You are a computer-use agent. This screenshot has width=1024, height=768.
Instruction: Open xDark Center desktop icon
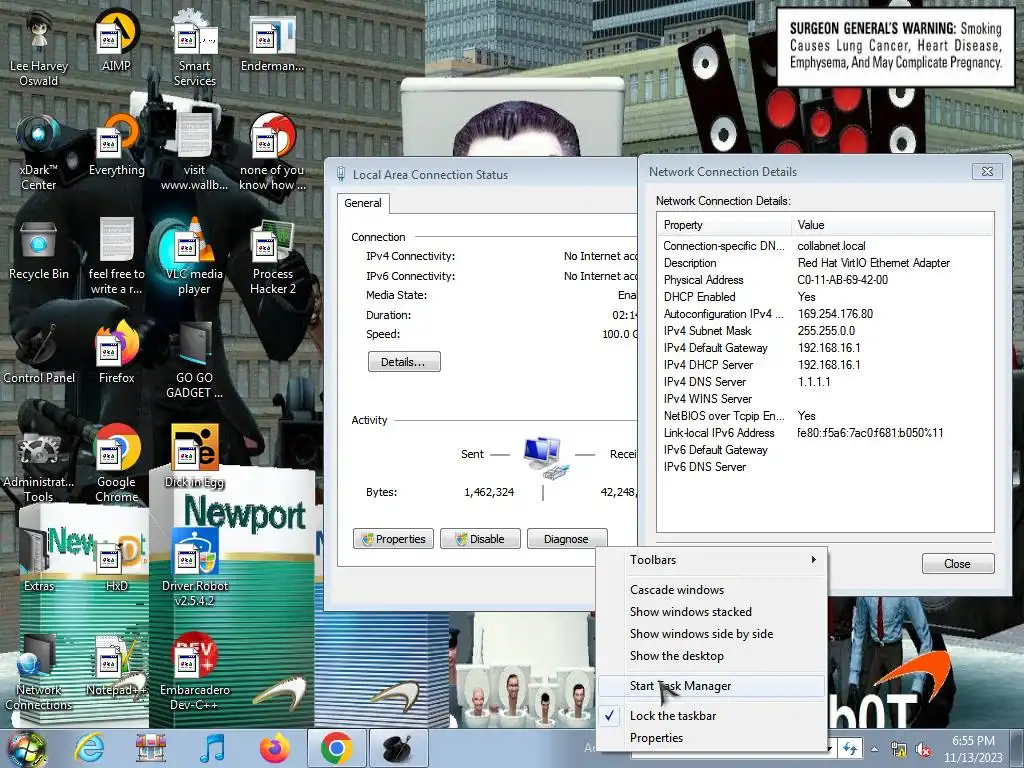point(39,152)
